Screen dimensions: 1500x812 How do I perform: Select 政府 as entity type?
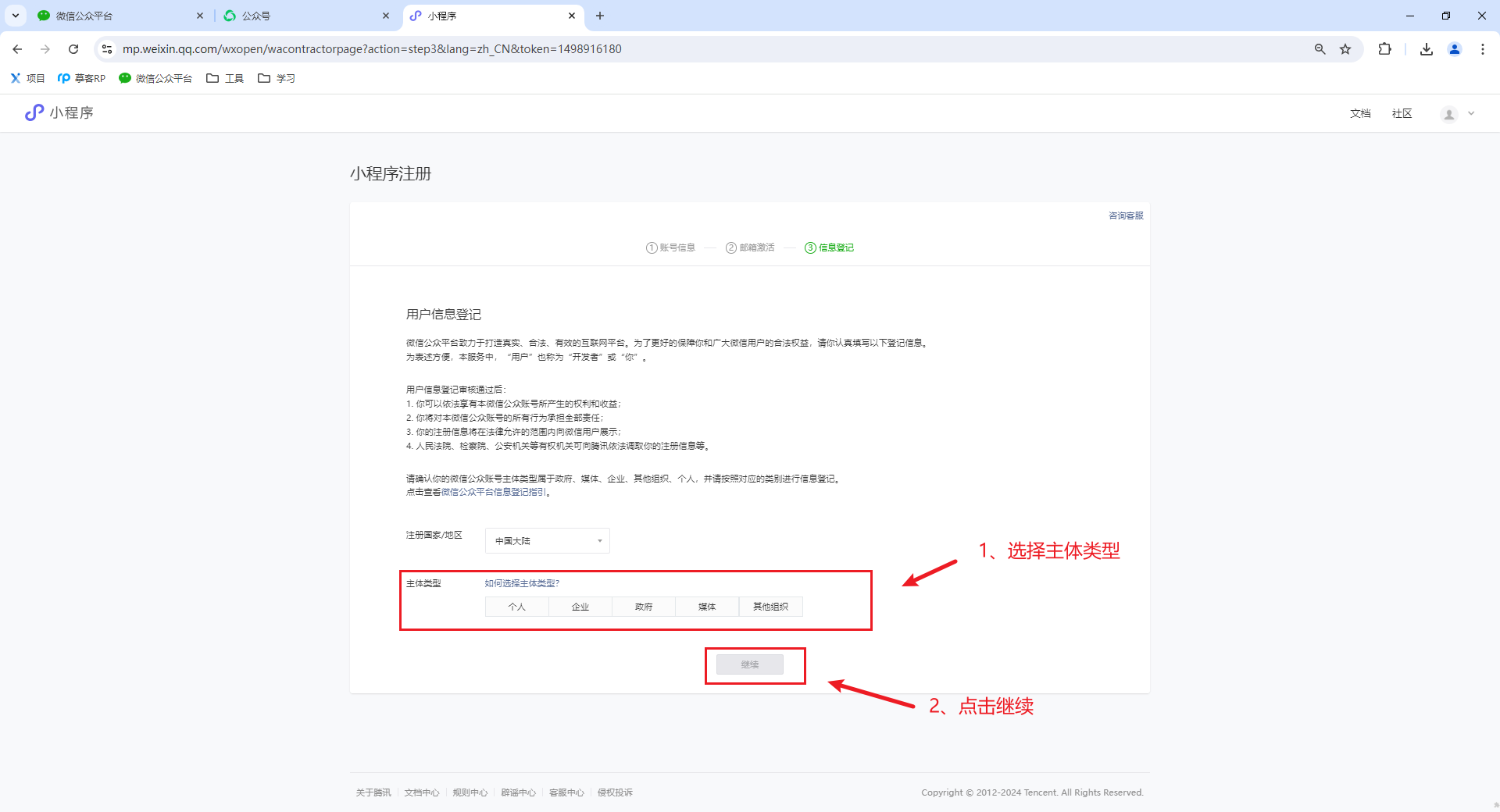tap(644, 607)
